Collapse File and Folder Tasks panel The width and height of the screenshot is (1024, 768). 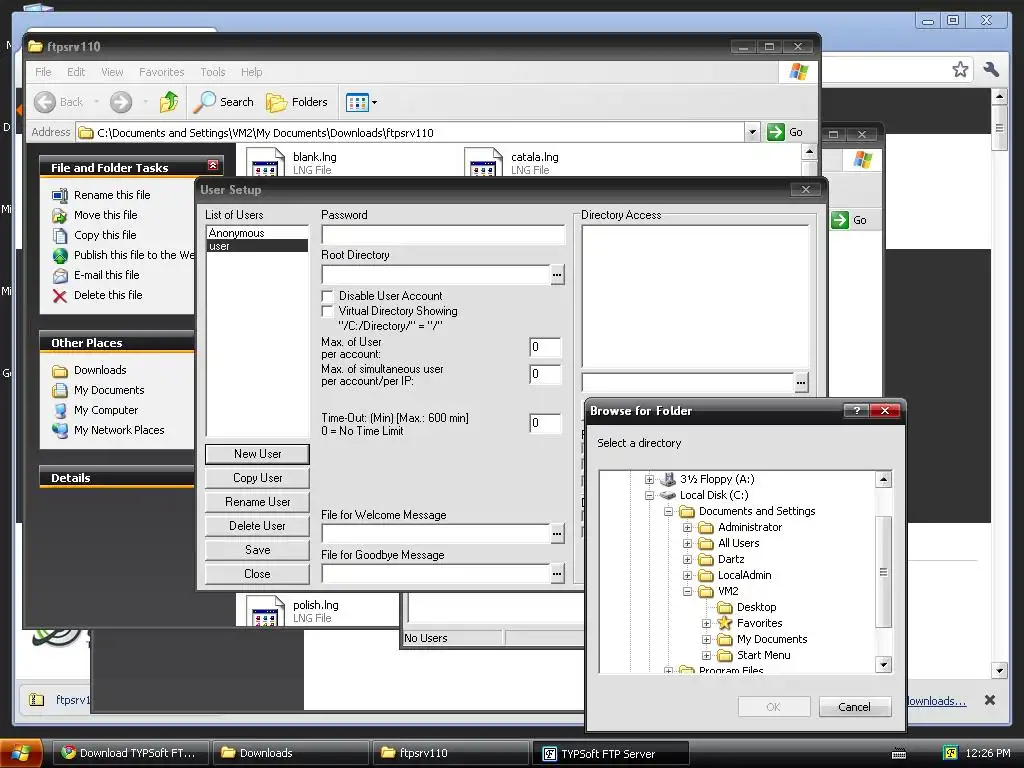click(212, 165)
